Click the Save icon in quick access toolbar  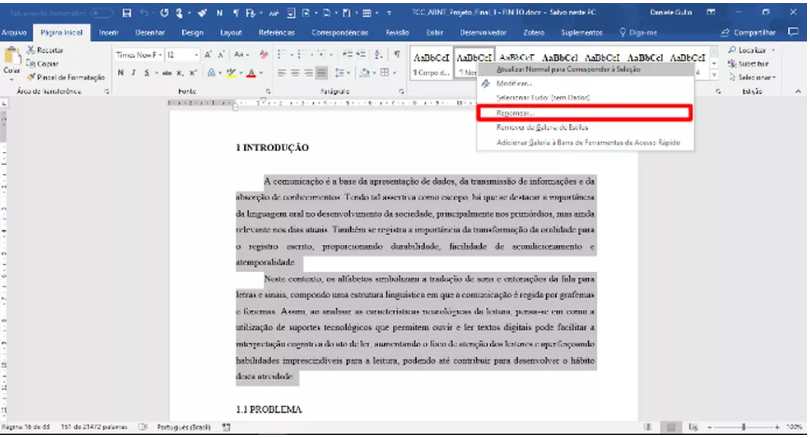(128, 12)
